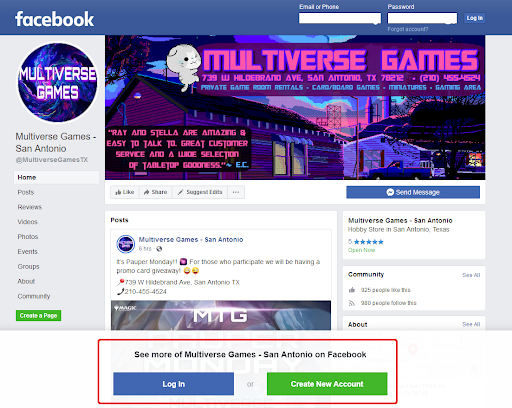Open the Reviews tab in sidebar
This screenshot has height=408, width=512.
click(x=30, y=207)
